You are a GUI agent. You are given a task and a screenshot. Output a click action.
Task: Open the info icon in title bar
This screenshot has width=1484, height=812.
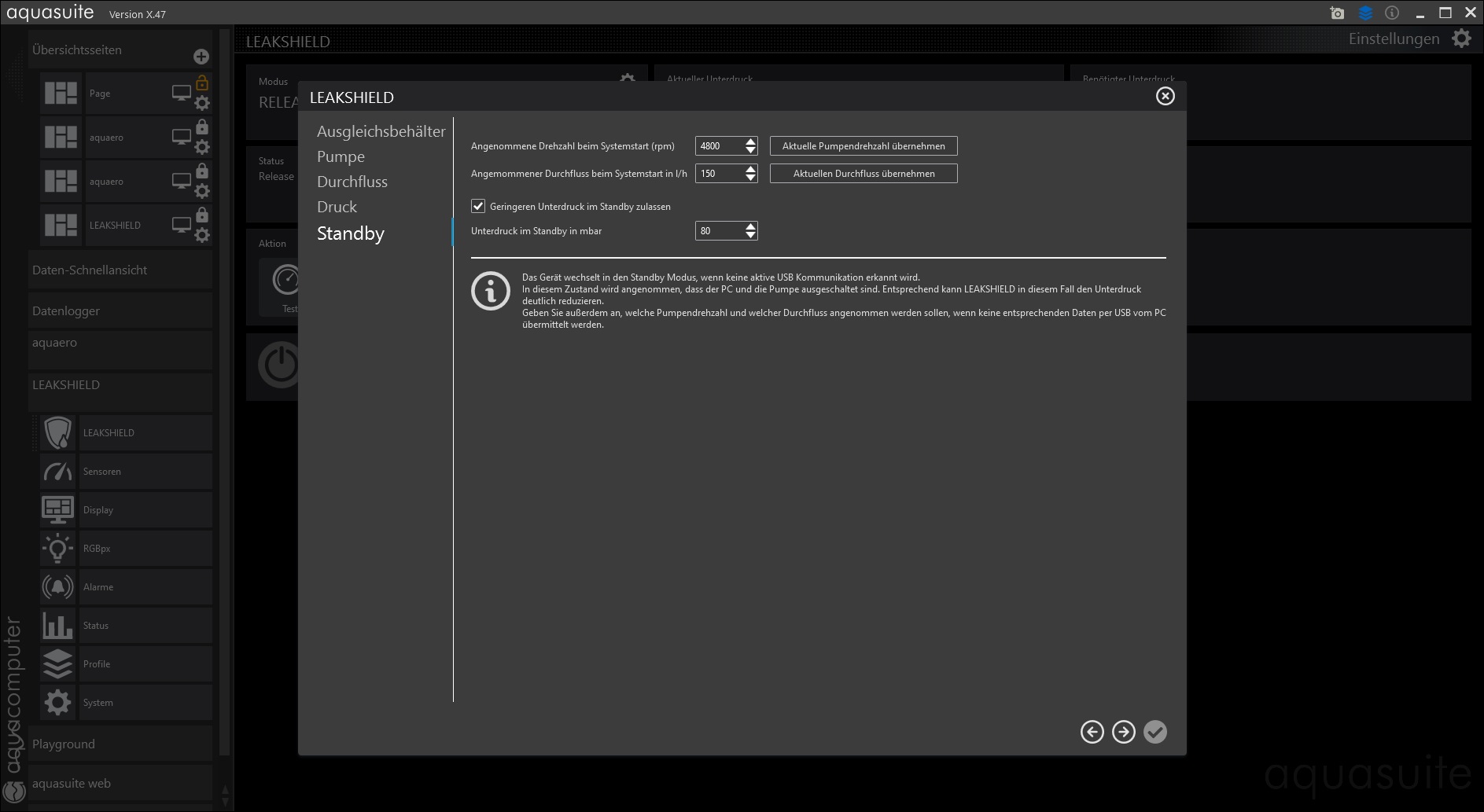click(x=1392, y=13)
